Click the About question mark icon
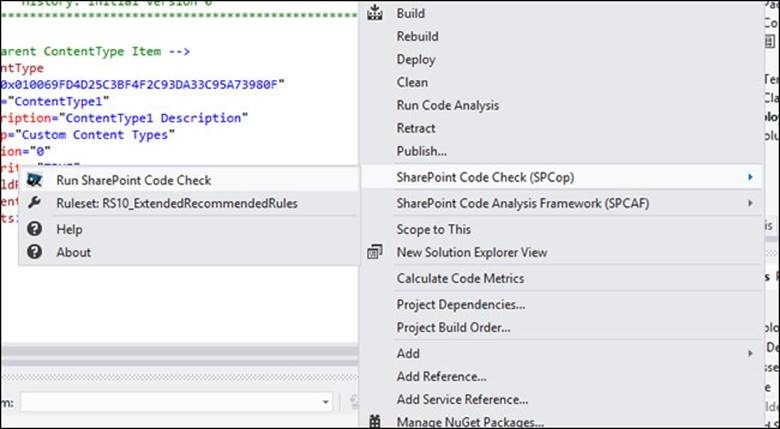Screen dimensions: 780x429 click(36, 252)
